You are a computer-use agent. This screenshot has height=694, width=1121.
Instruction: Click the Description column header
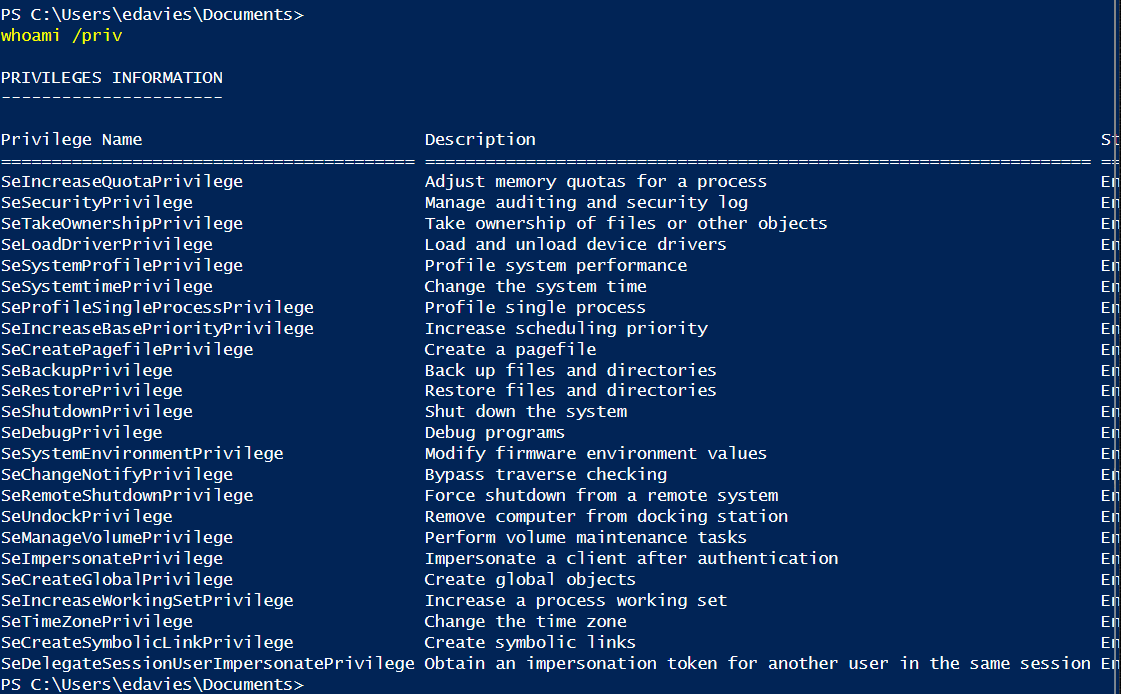coord(480,139)
